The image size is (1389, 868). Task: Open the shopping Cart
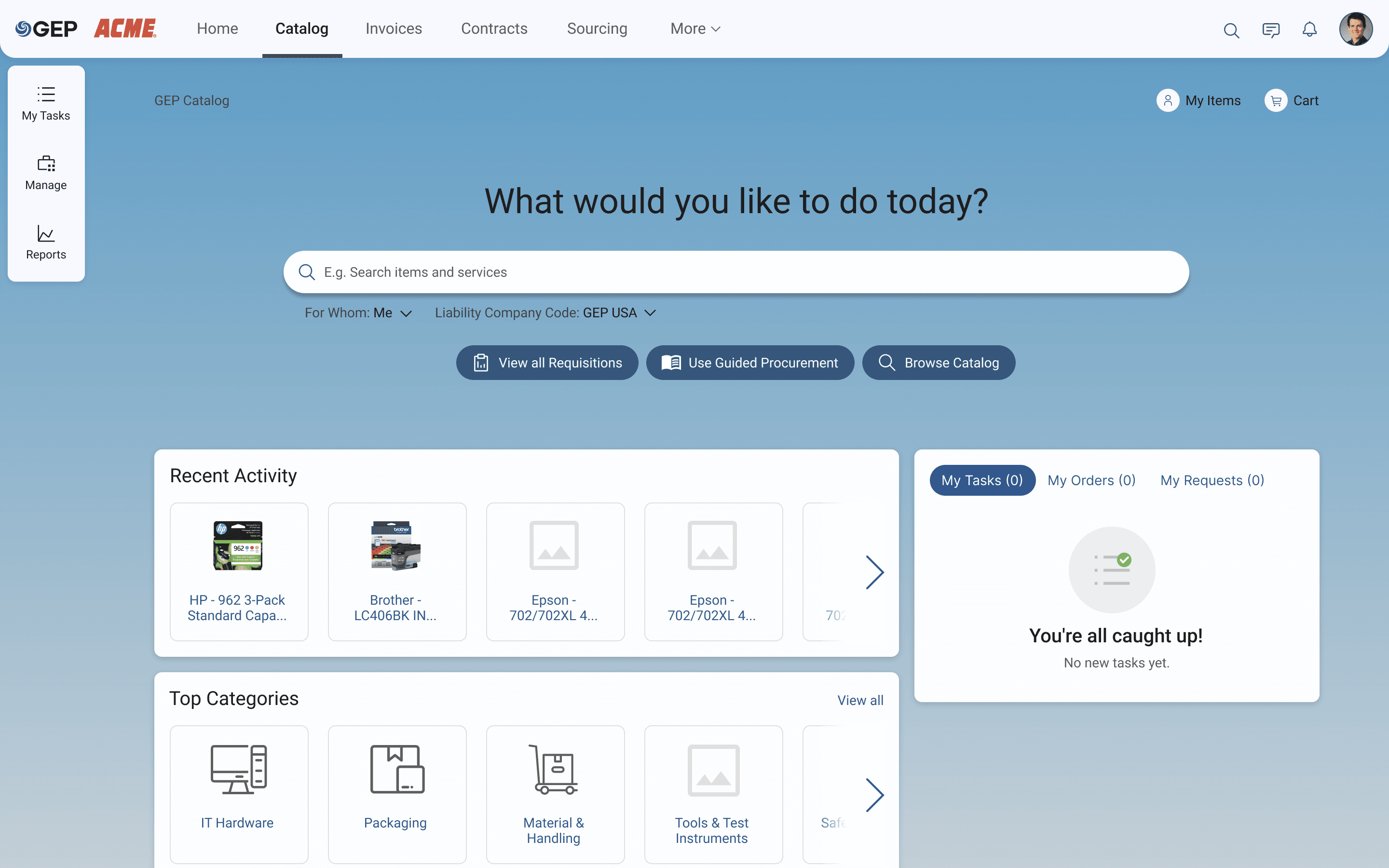1292,100
